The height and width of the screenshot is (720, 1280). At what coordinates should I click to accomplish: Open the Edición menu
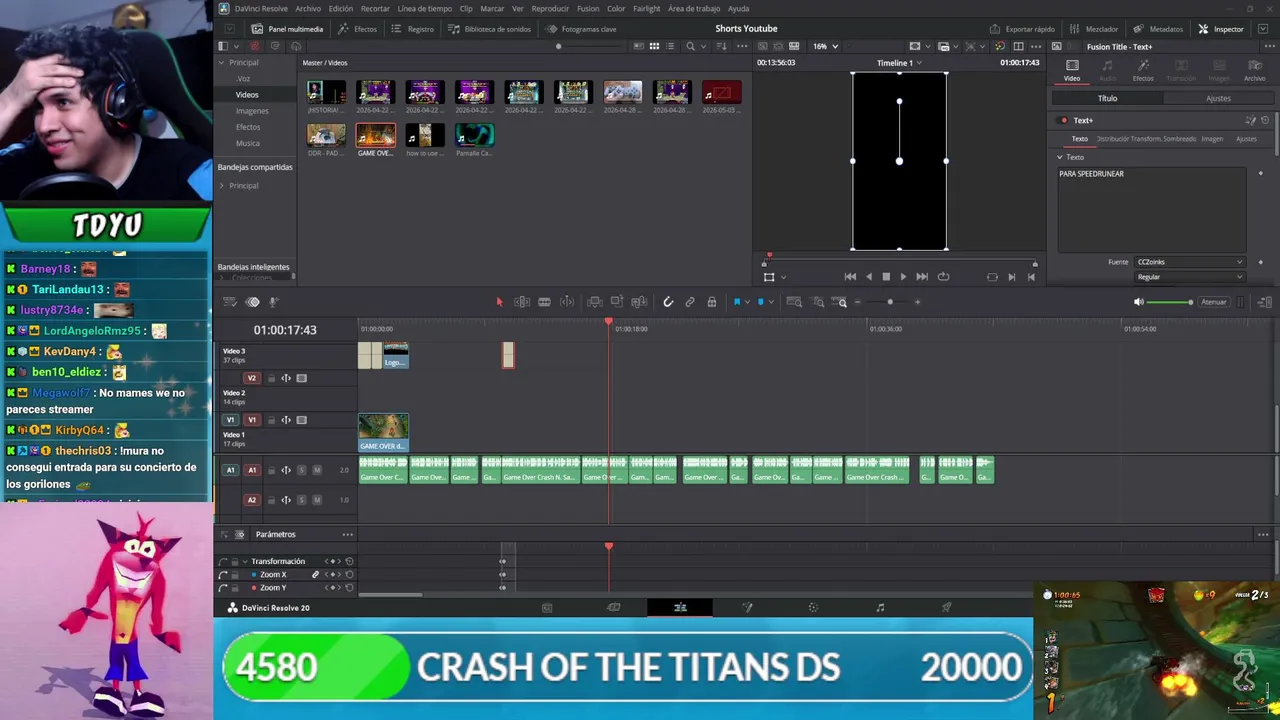[341, 9]
